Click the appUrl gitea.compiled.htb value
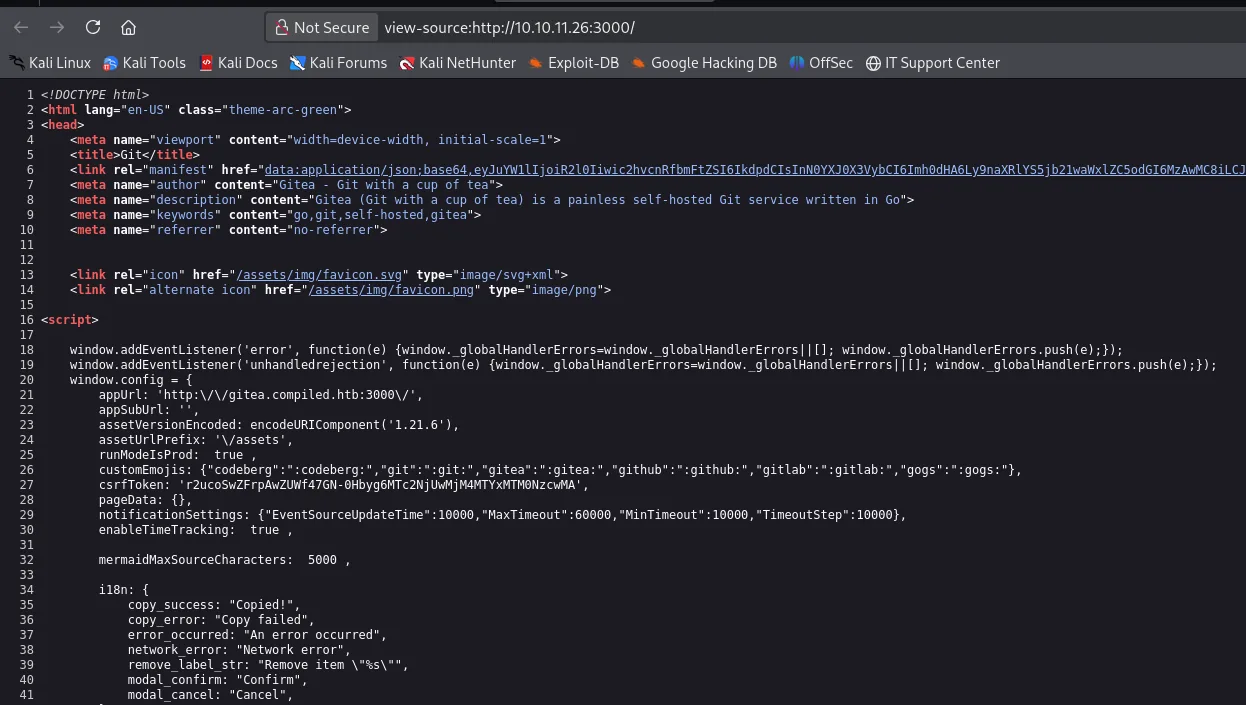This screenshot has height=705, width=1246. coord(285,395)
